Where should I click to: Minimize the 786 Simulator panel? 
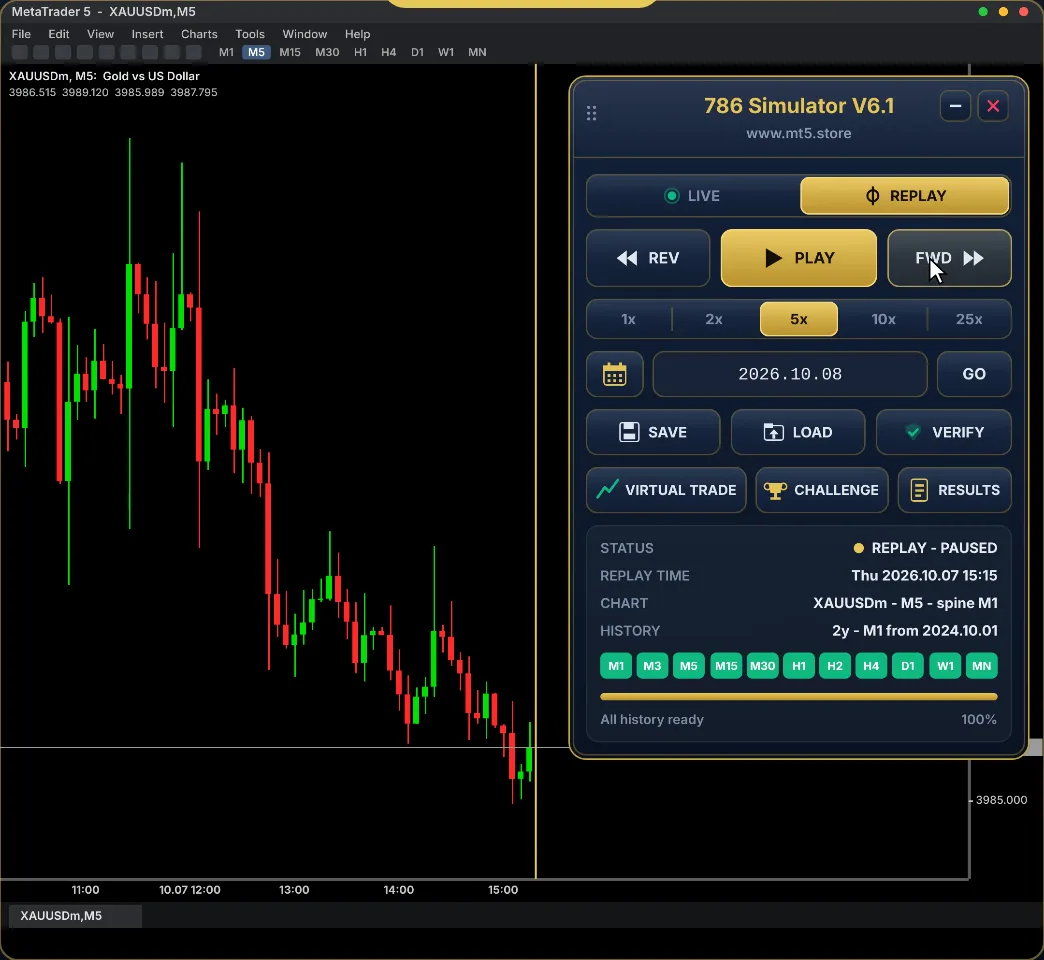955,107
